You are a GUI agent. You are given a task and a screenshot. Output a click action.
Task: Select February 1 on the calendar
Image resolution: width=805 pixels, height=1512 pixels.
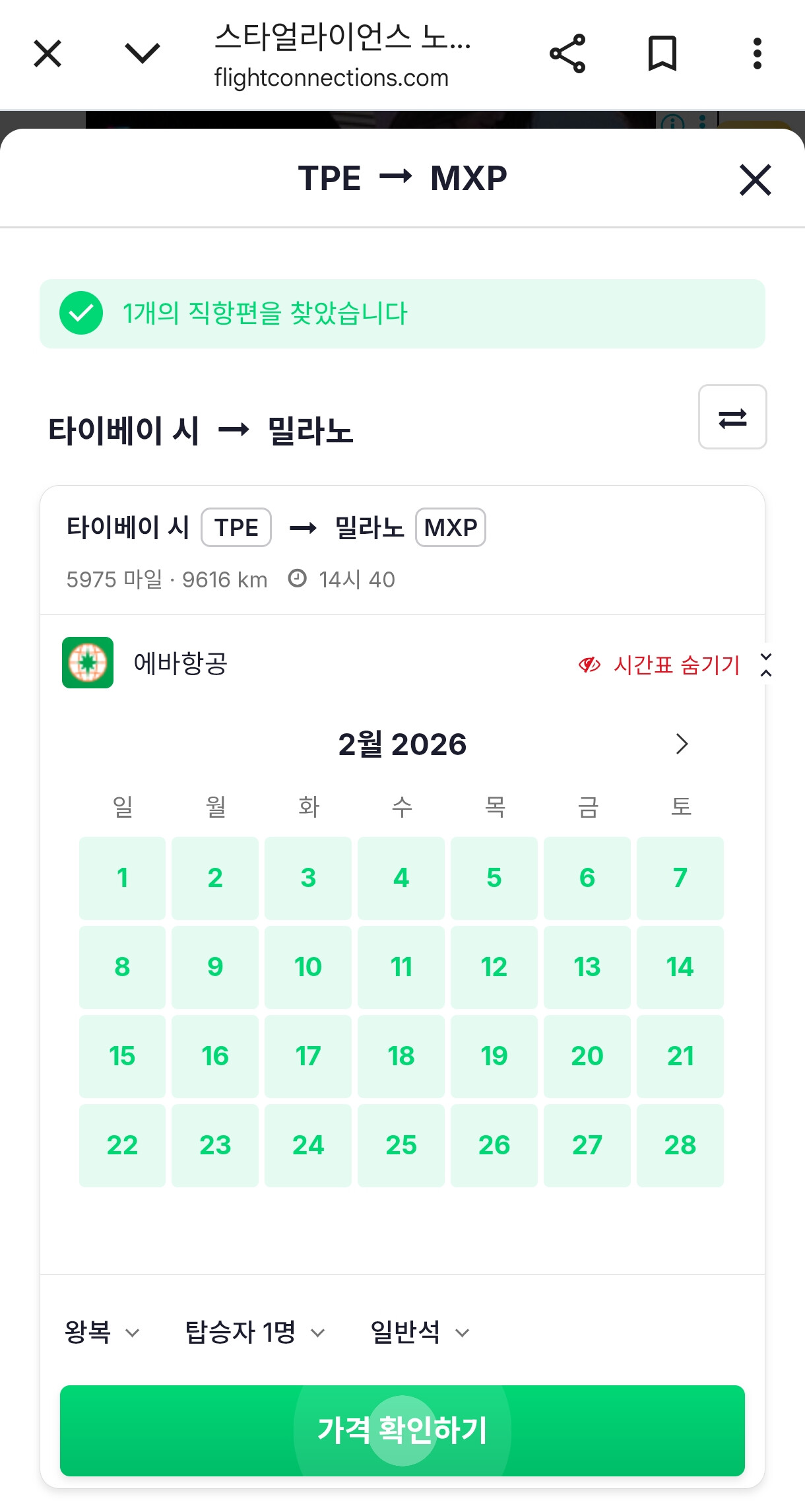point(122,878)
